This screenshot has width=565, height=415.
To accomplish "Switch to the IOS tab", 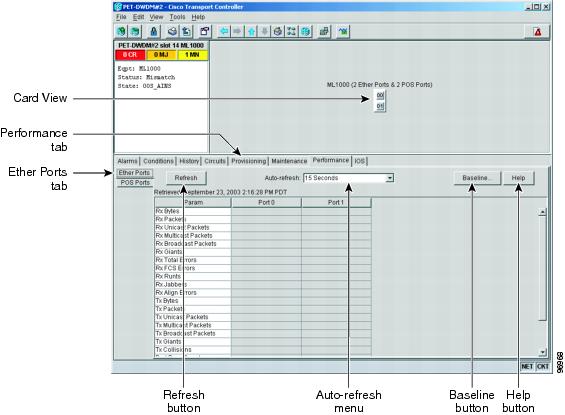I will coord(359,161).
